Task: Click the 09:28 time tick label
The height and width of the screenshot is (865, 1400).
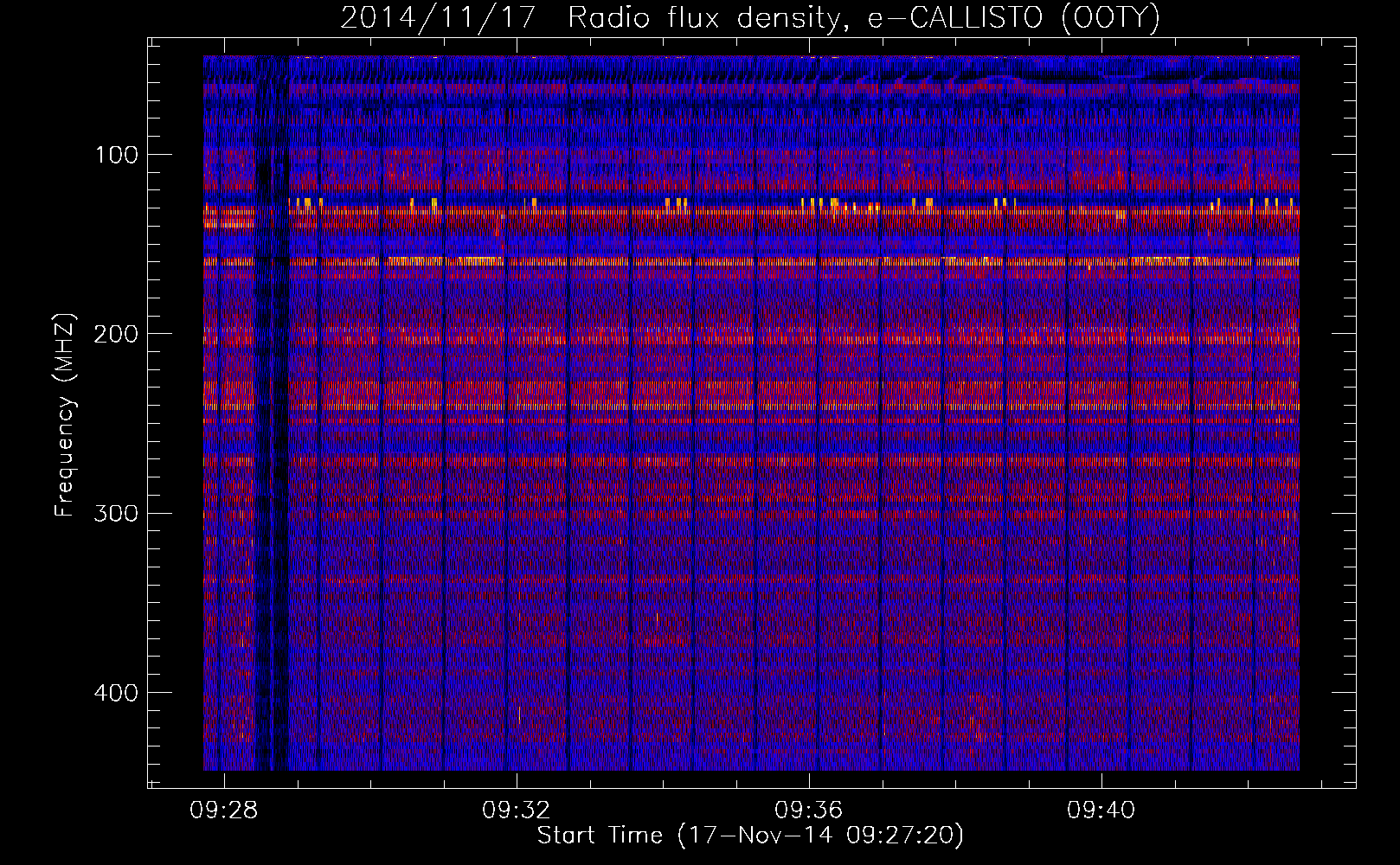Action: [x=224, y=811]
